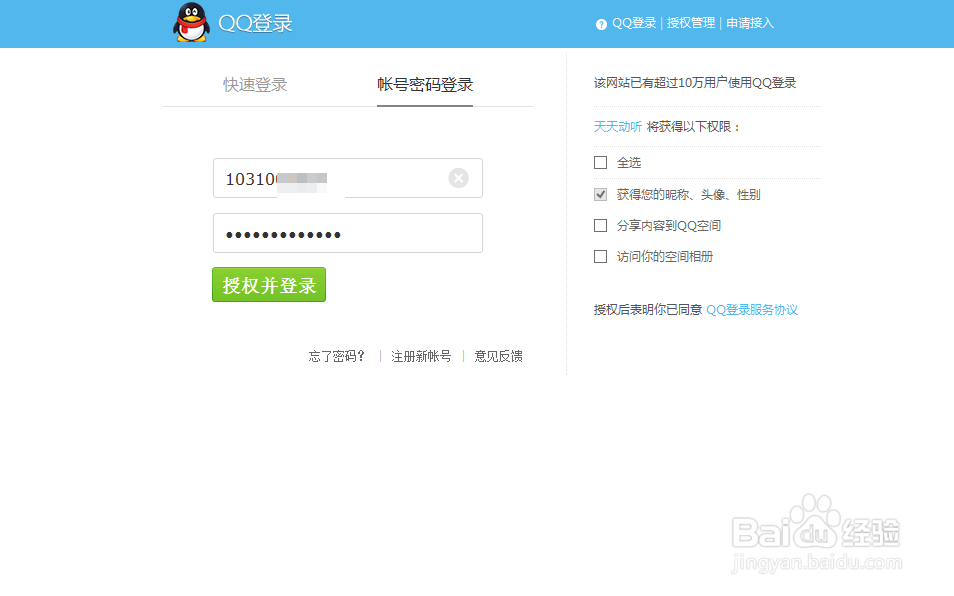Click the QQ account number input
This screenshot has width=954, height=596.
(347, 178)
